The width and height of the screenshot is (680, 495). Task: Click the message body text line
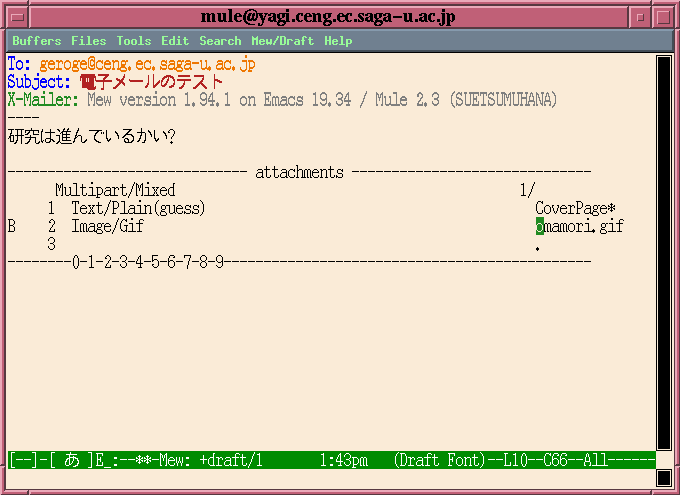(x=92, y=136)
